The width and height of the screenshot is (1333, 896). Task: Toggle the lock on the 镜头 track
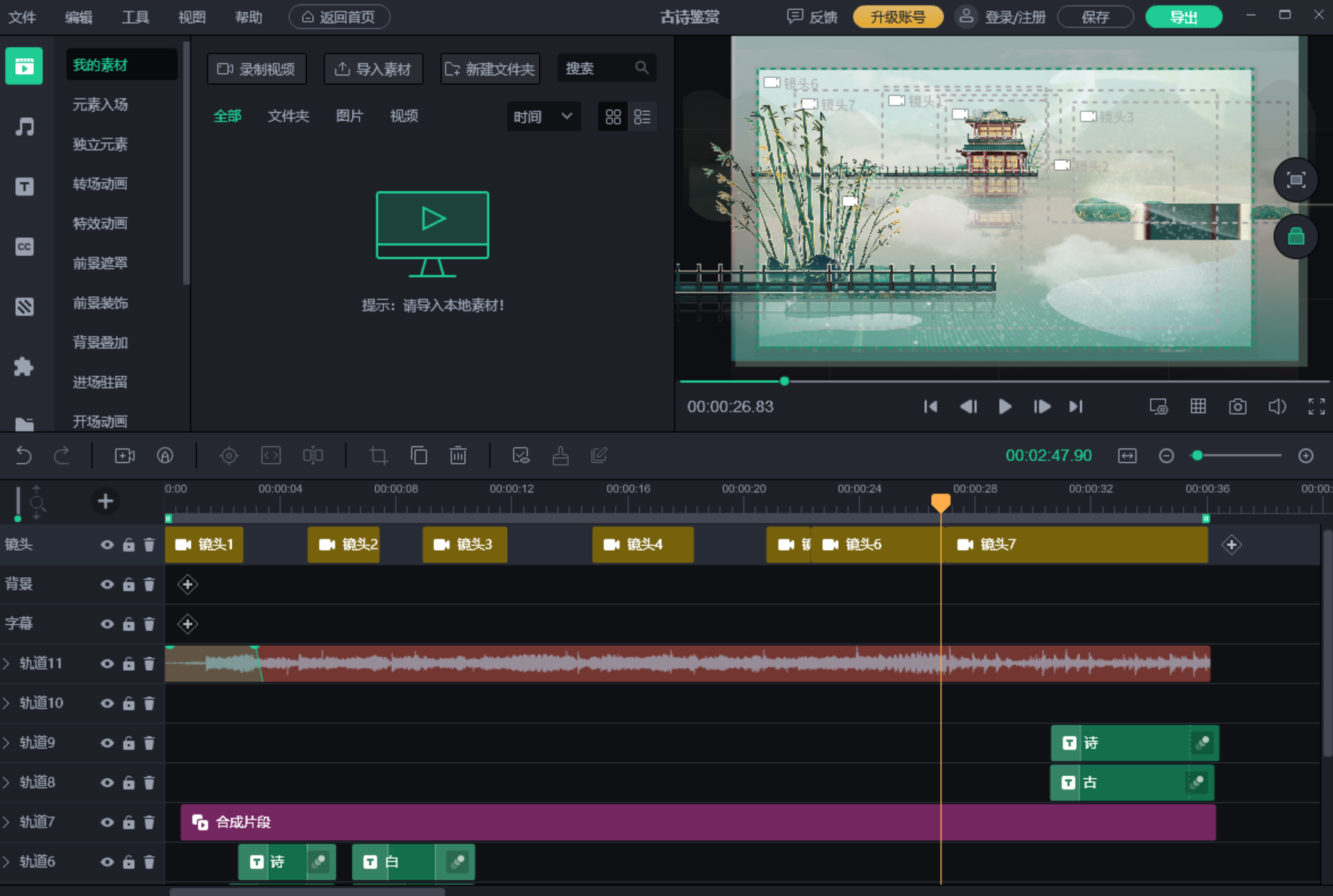coord(128,545)
